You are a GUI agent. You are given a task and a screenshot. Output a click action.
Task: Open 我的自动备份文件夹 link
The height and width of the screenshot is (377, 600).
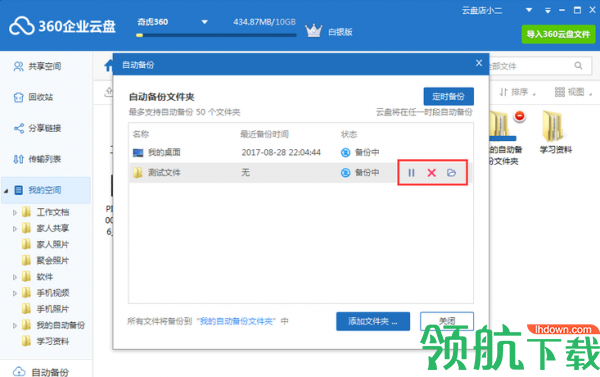click(x=236, y=322)
